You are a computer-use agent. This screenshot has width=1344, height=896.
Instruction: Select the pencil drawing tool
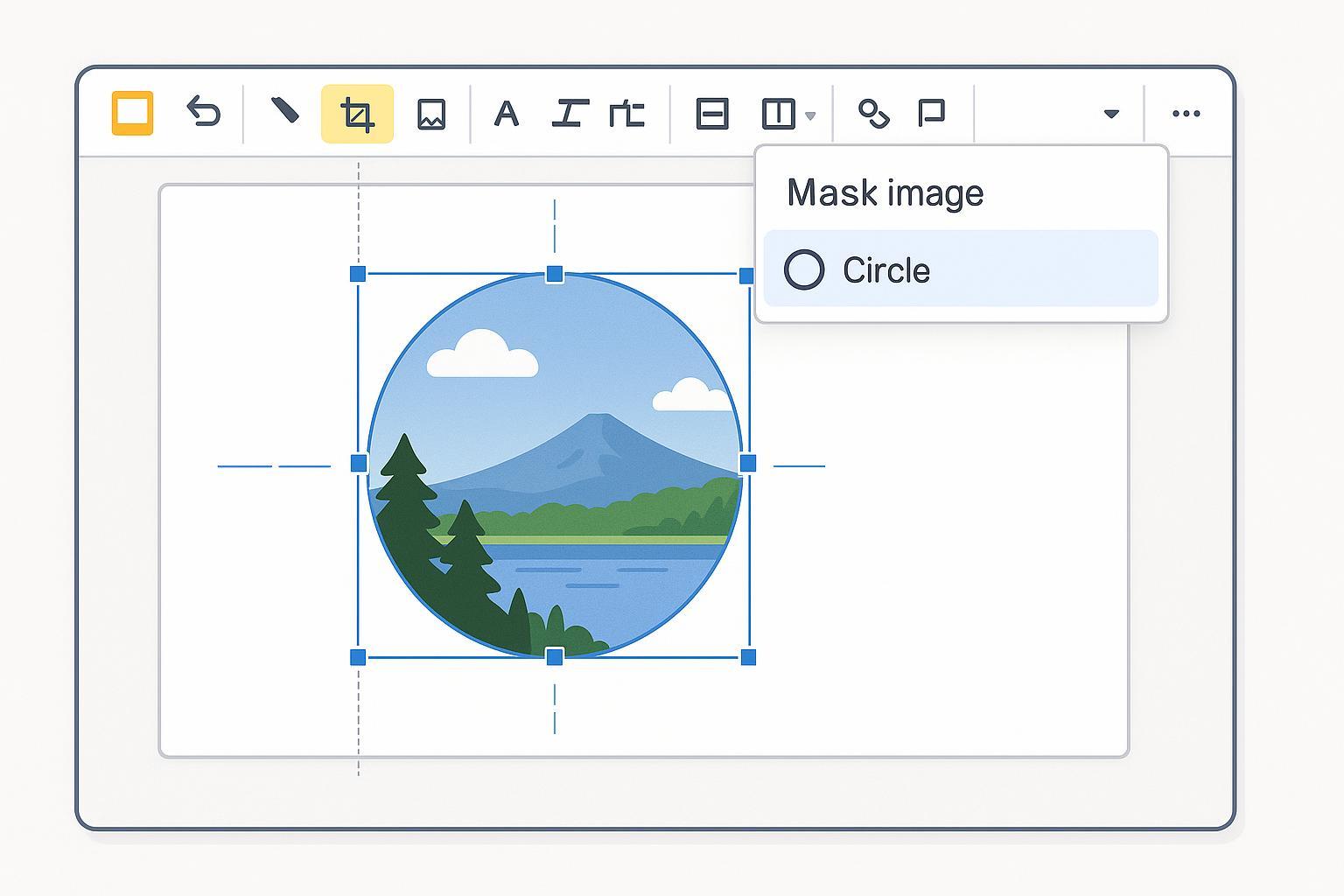285,111
